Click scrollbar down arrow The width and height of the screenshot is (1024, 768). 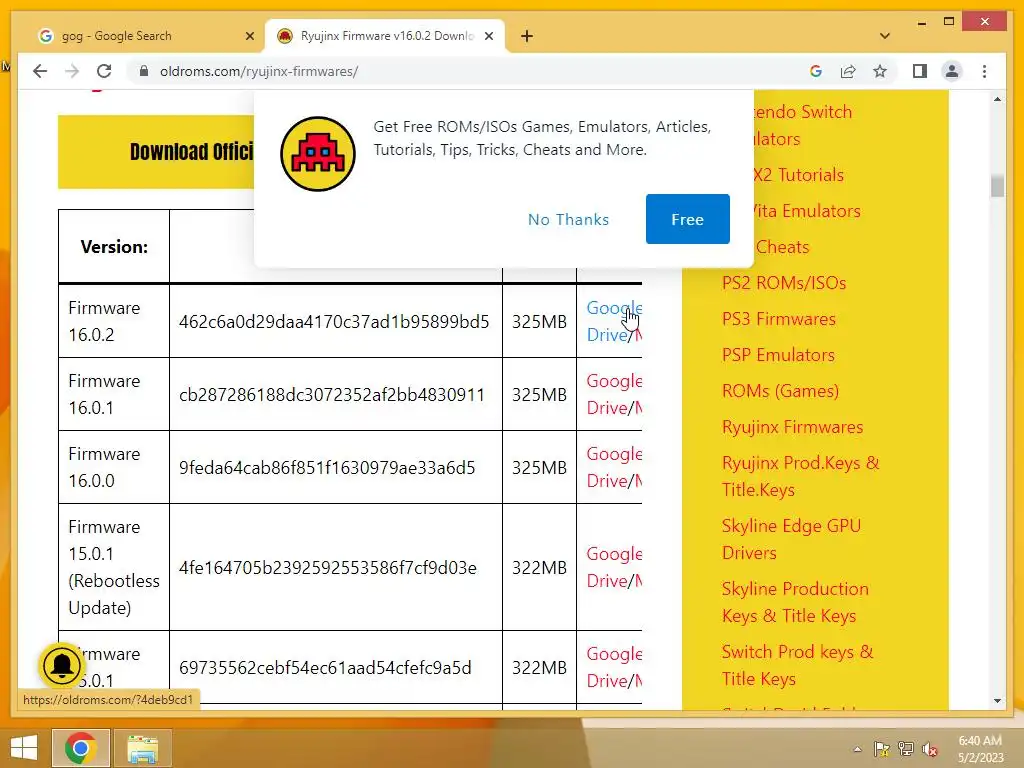[x=997, y=701]
